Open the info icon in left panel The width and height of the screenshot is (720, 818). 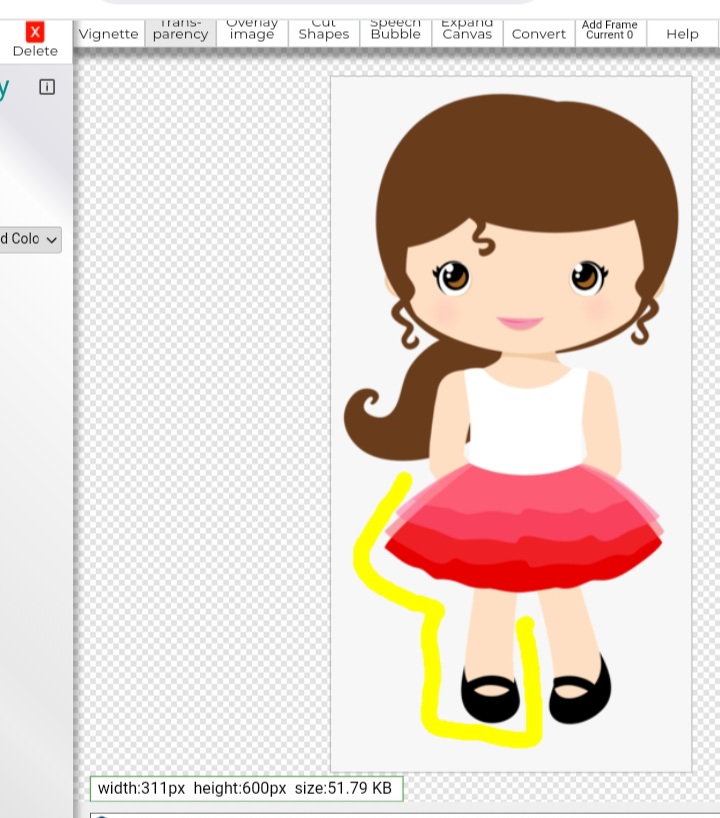point(47,87)
